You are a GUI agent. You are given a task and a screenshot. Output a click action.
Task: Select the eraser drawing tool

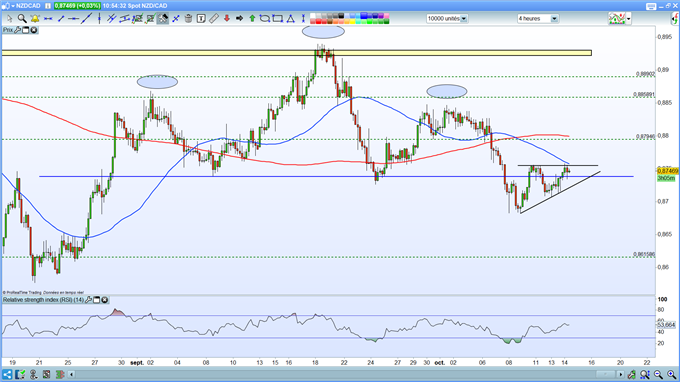click(x=163, y=18)
